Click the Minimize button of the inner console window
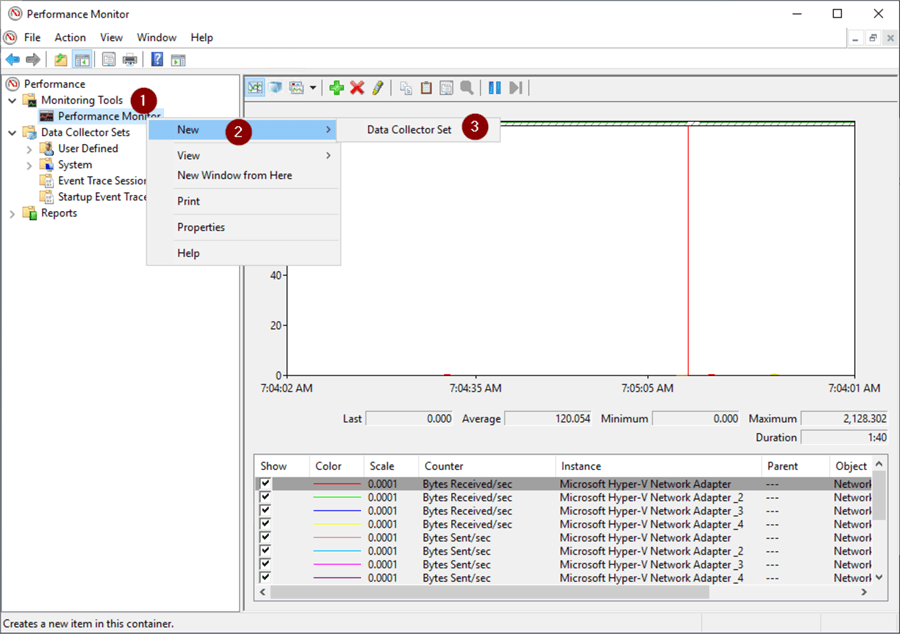Viewport: 900px width, 634px height. click(855, 38)
